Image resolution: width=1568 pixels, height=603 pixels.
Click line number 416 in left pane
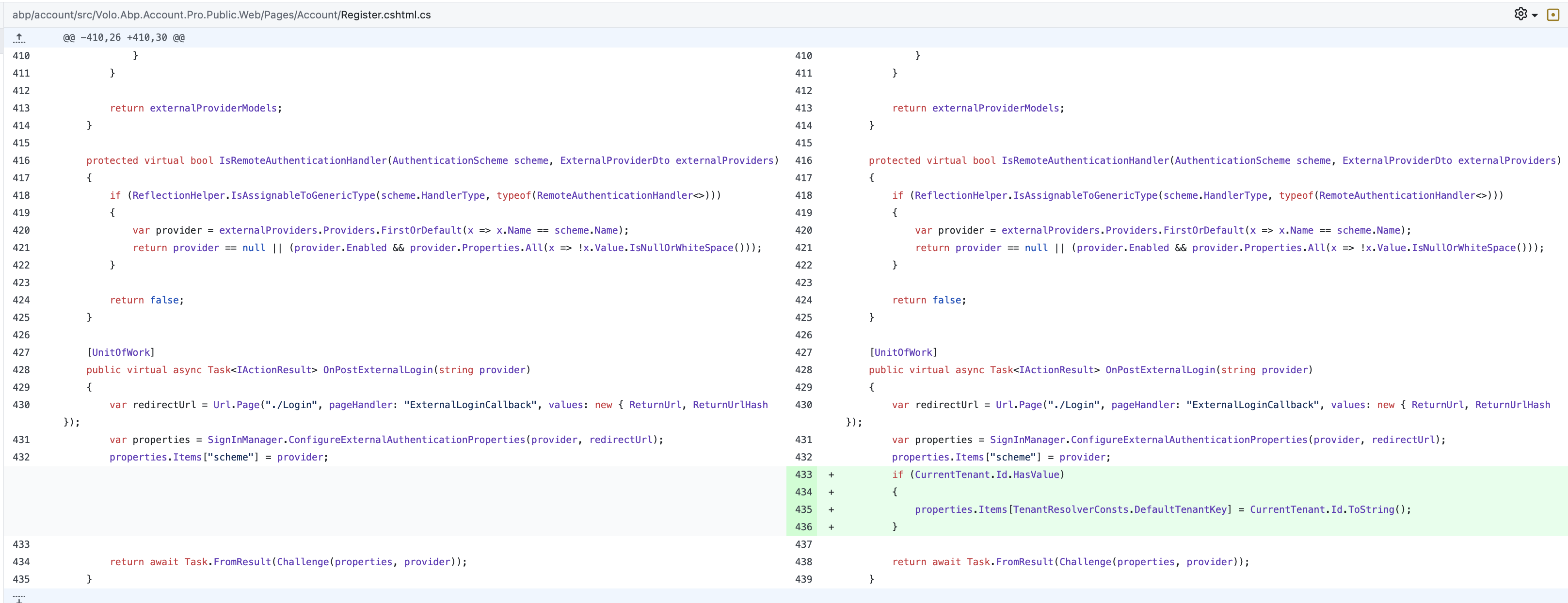(21, 160)
